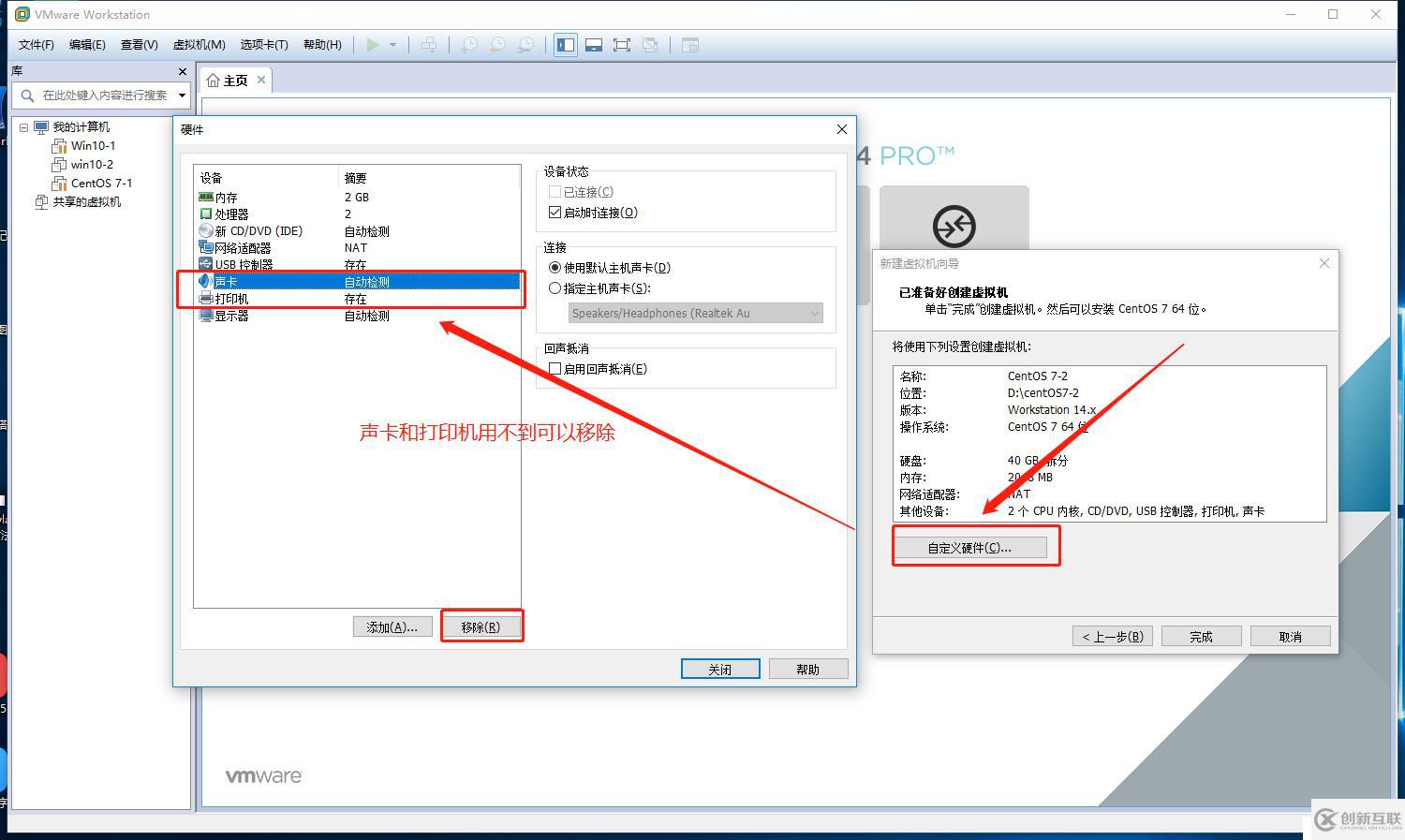Image resolution: width=1405 pixels, height=840 pixels.
Task: Toggle the 启动时连接(O) checkbox
Action: (x=555, y=213)
